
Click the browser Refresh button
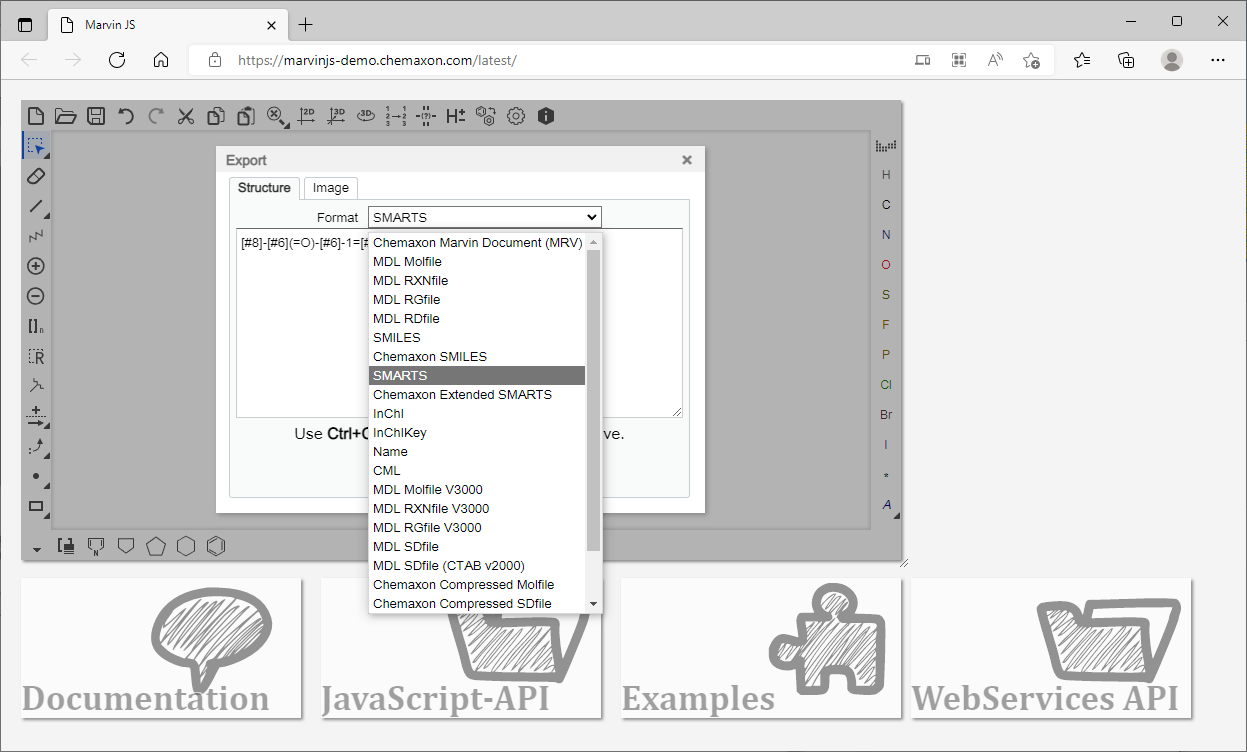click(x=117, y=60)
